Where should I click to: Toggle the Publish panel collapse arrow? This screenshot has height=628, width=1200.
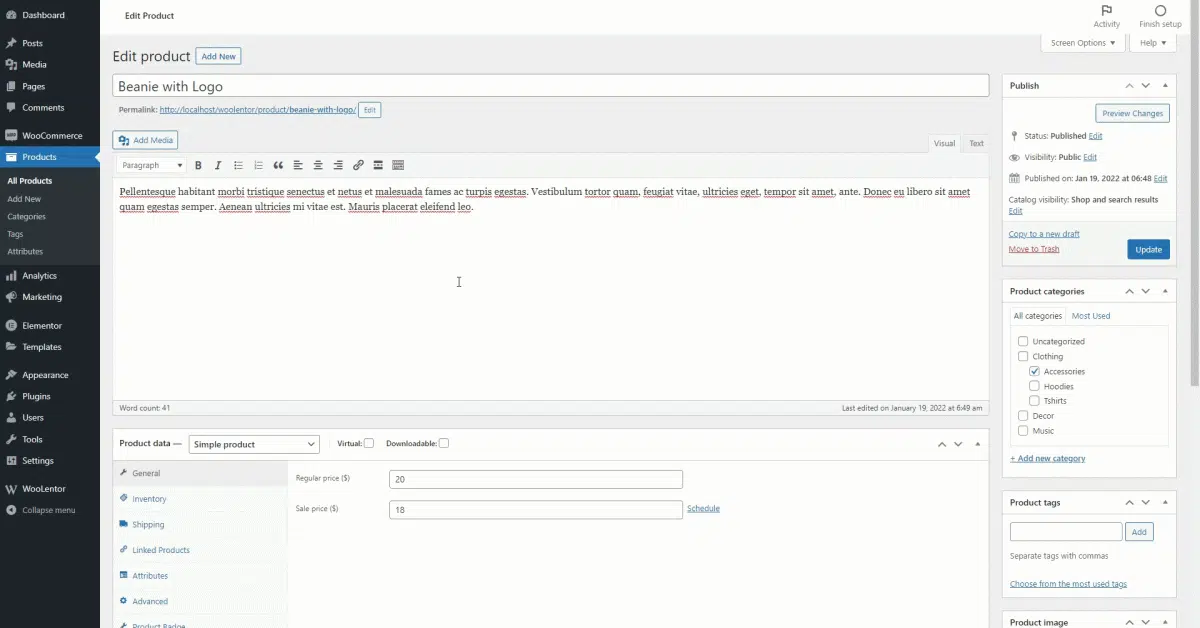click(1166, 86)
